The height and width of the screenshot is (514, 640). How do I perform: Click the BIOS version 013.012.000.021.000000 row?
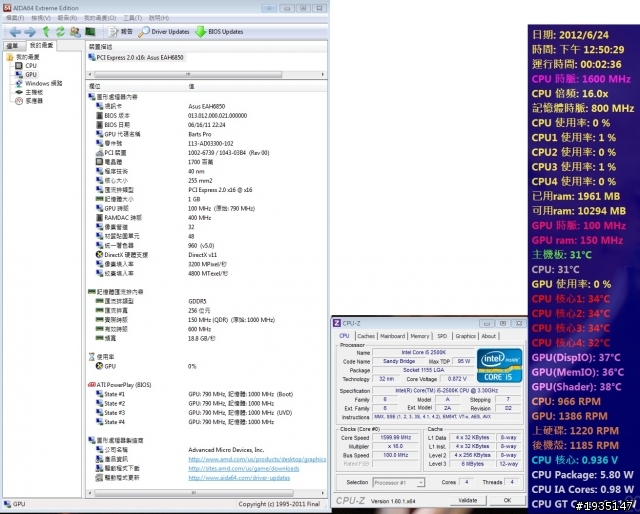pos(207,116)
